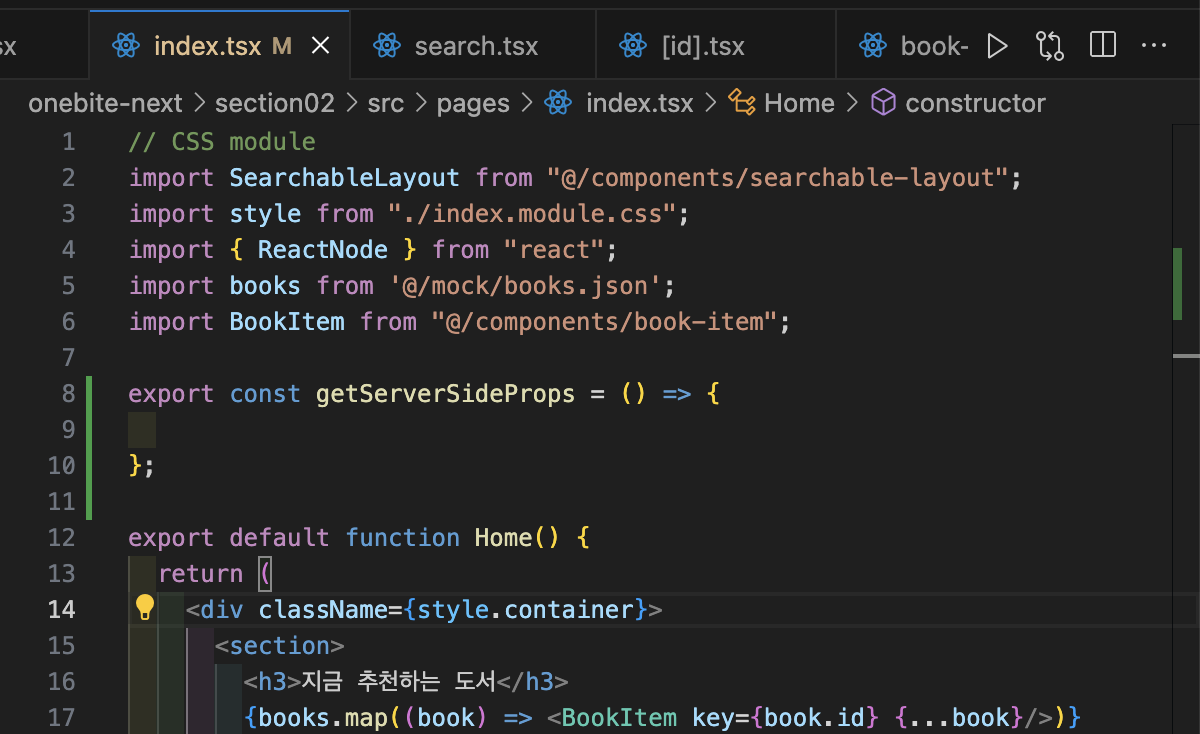Click React icon on index.tsx tab
Screen dimensions: 1200x734
tap(125, 46)
